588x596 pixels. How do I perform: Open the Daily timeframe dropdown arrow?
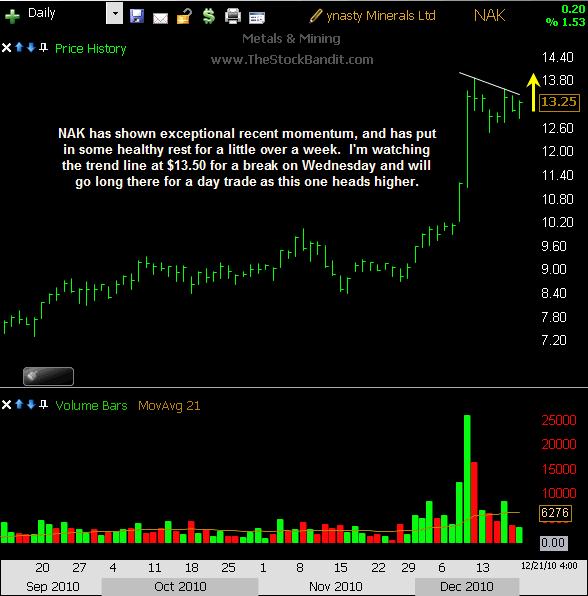(x=114, y=13)
